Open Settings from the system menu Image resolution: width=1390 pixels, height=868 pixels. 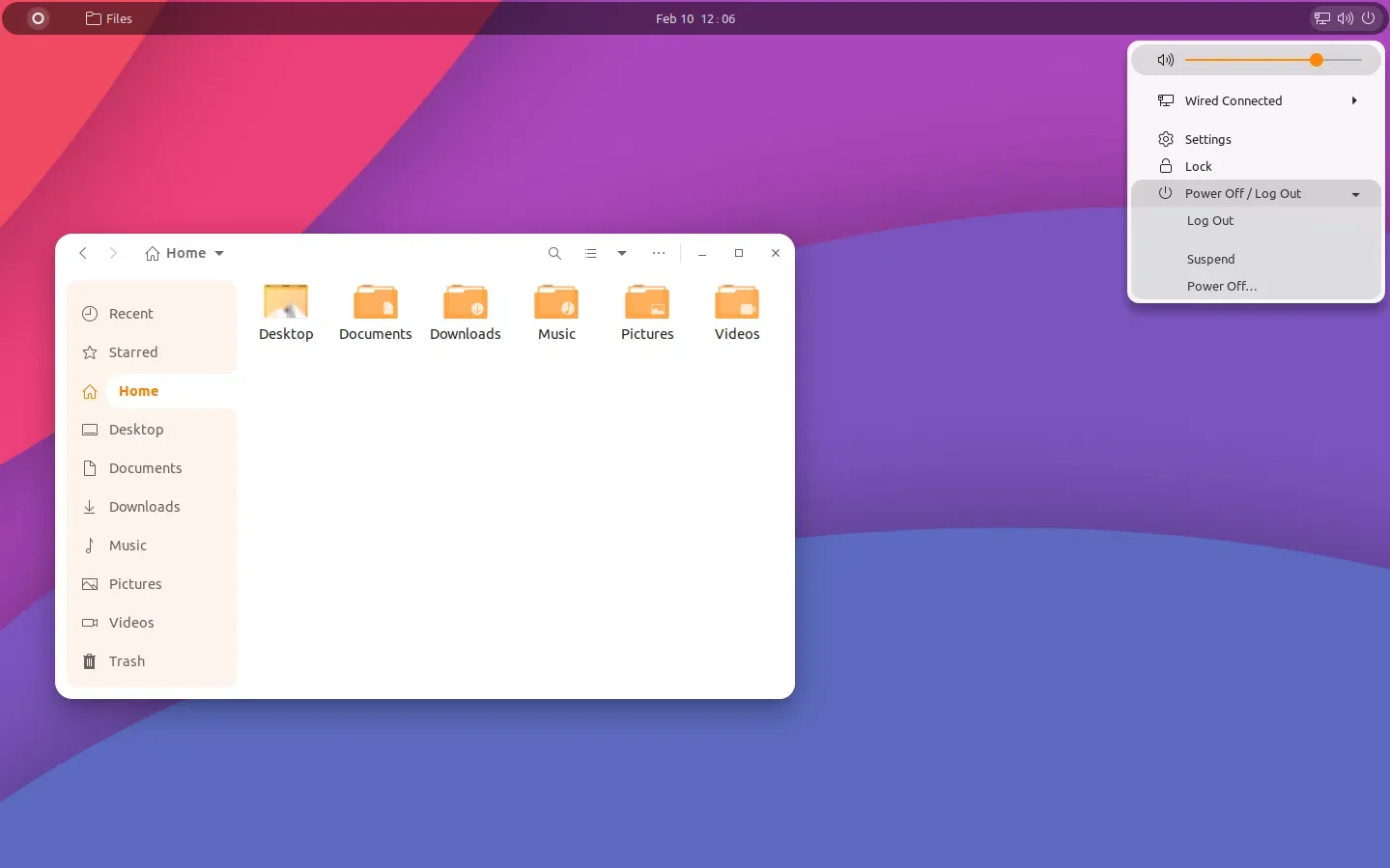[x=1206, y=139]
